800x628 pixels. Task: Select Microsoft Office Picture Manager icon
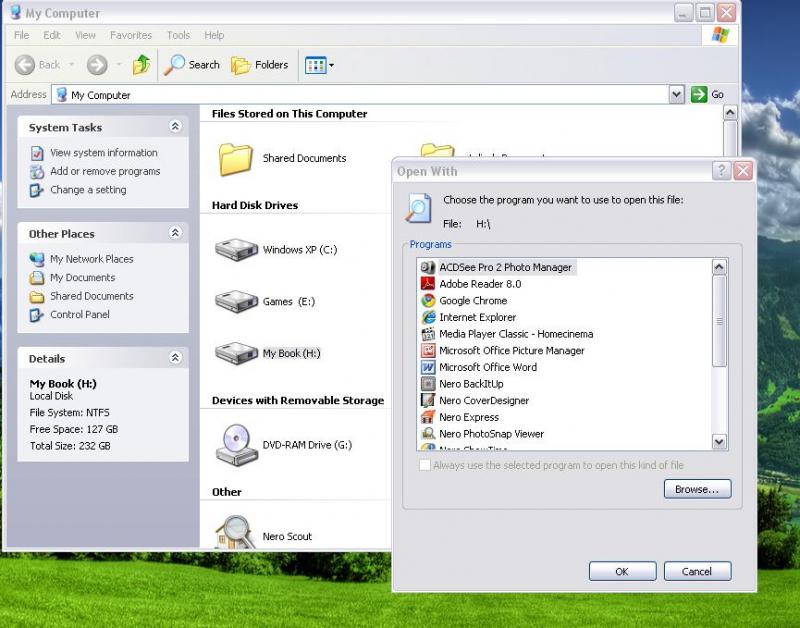tap(428, 350)
